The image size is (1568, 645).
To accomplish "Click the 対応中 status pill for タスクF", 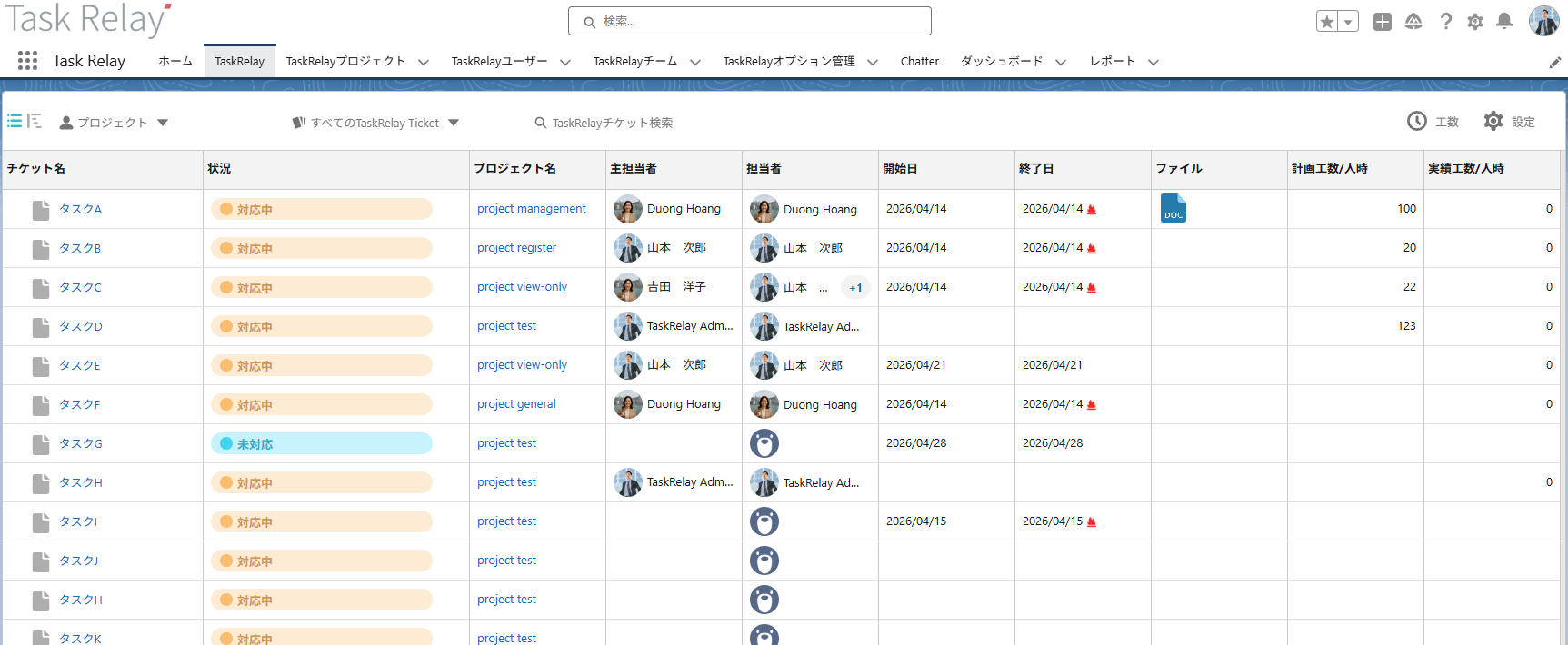I will pyautogui.click(x=322, y=404).
